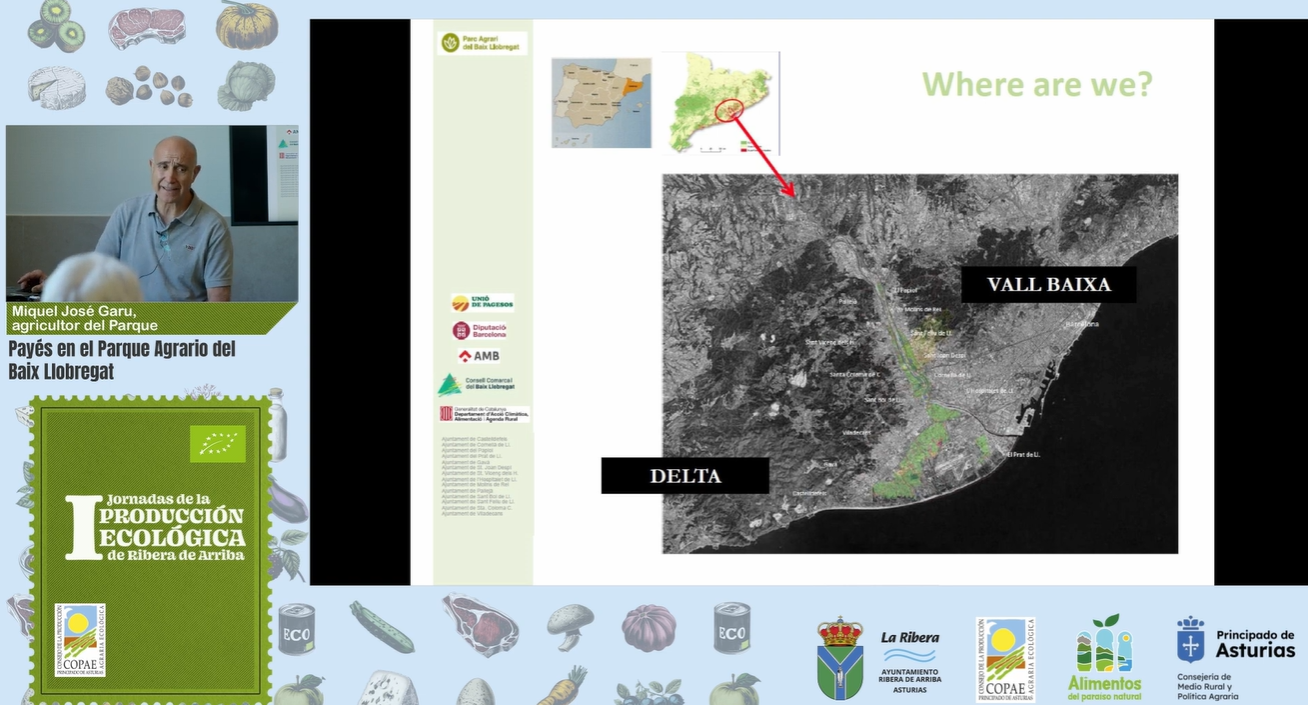Select the Unió de Pagesos logo

pos(482,303)
